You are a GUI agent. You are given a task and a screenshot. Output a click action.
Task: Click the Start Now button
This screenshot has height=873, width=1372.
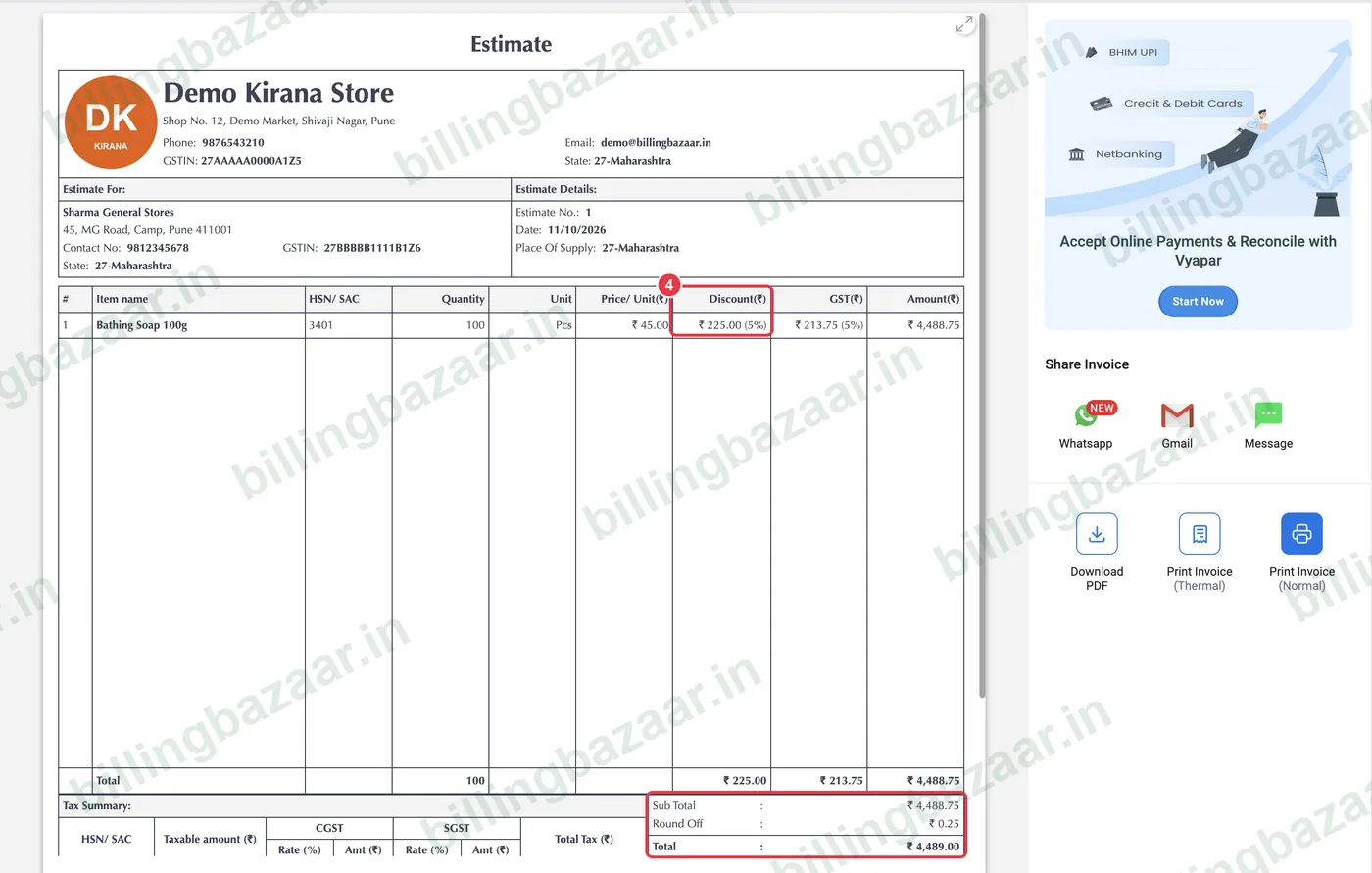[1198, 302]
